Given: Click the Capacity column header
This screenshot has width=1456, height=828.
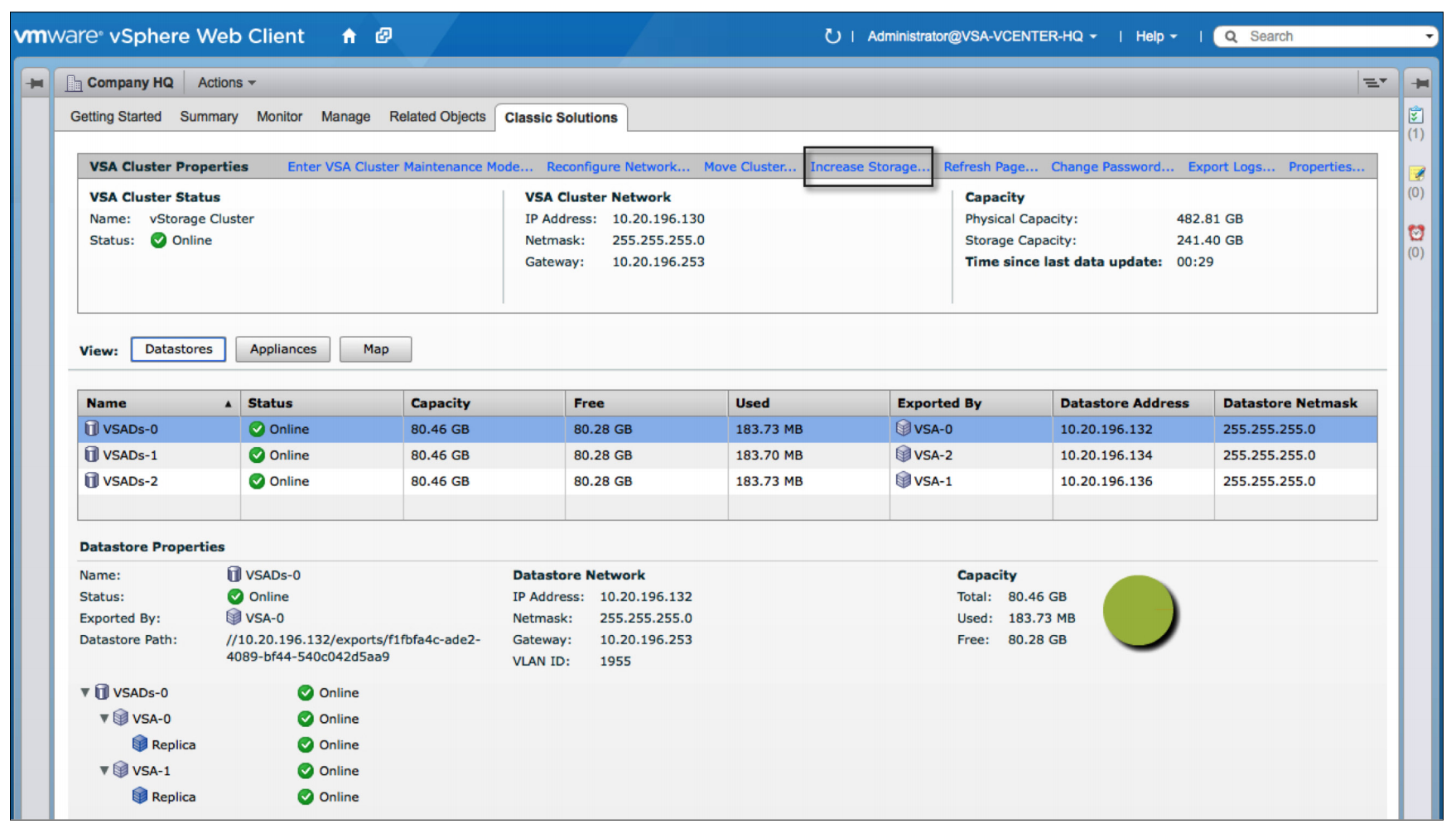Looking at the screenshot, I should 485,403.
